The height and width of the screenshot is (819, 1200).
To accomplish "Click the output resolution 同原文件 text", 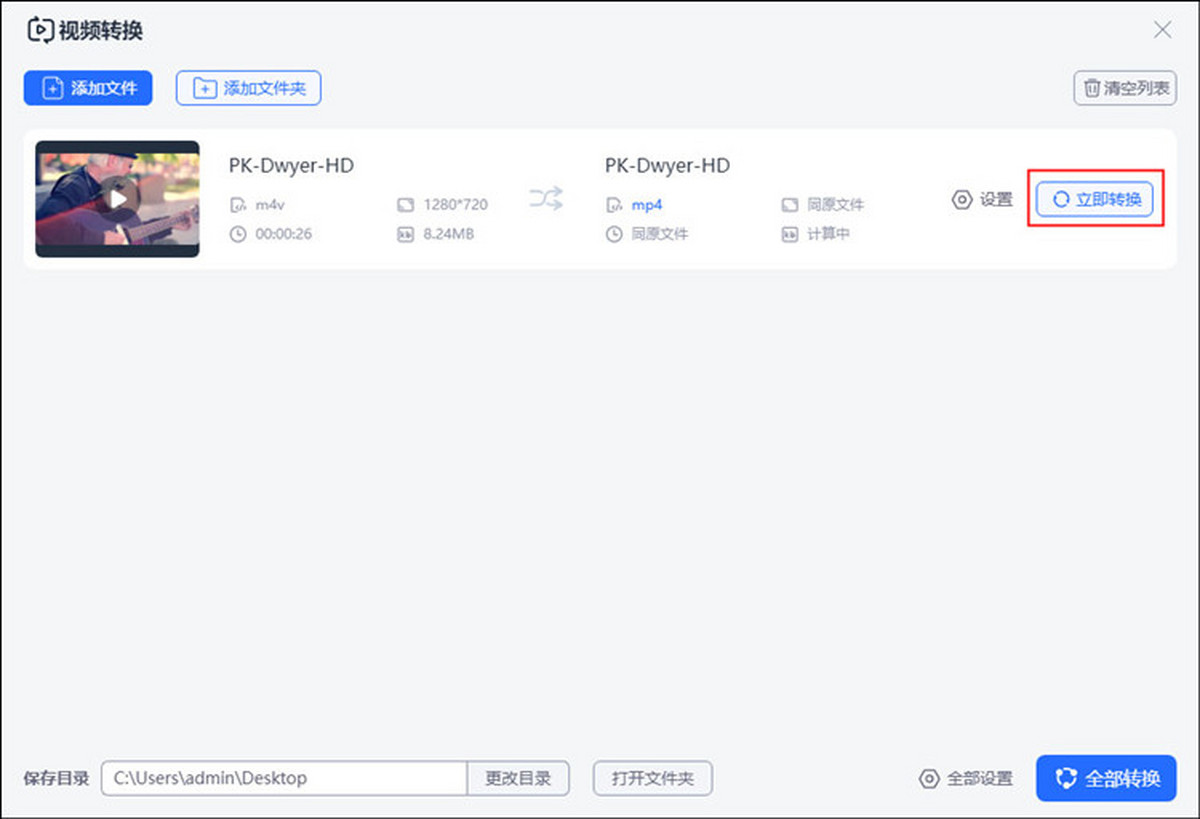I will point(835,205).
